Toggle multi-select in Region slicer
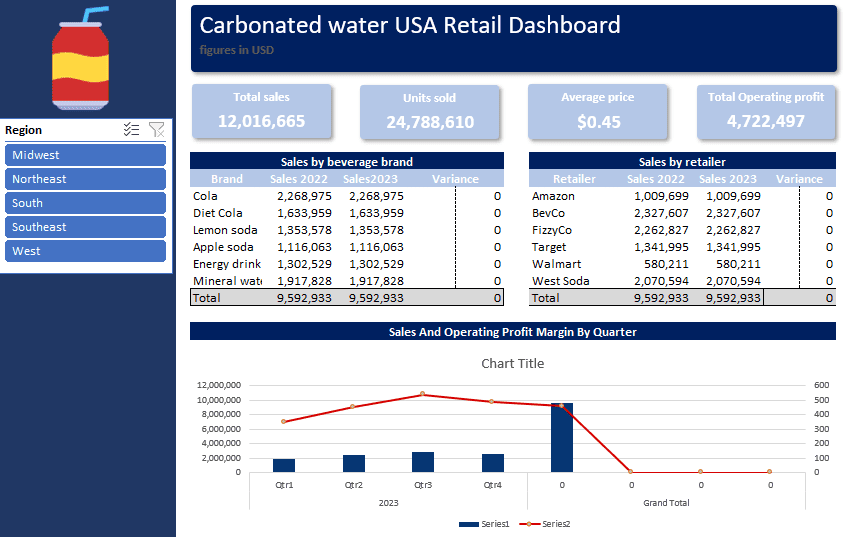The image size is (845, 537). click(x=131, y=129)
